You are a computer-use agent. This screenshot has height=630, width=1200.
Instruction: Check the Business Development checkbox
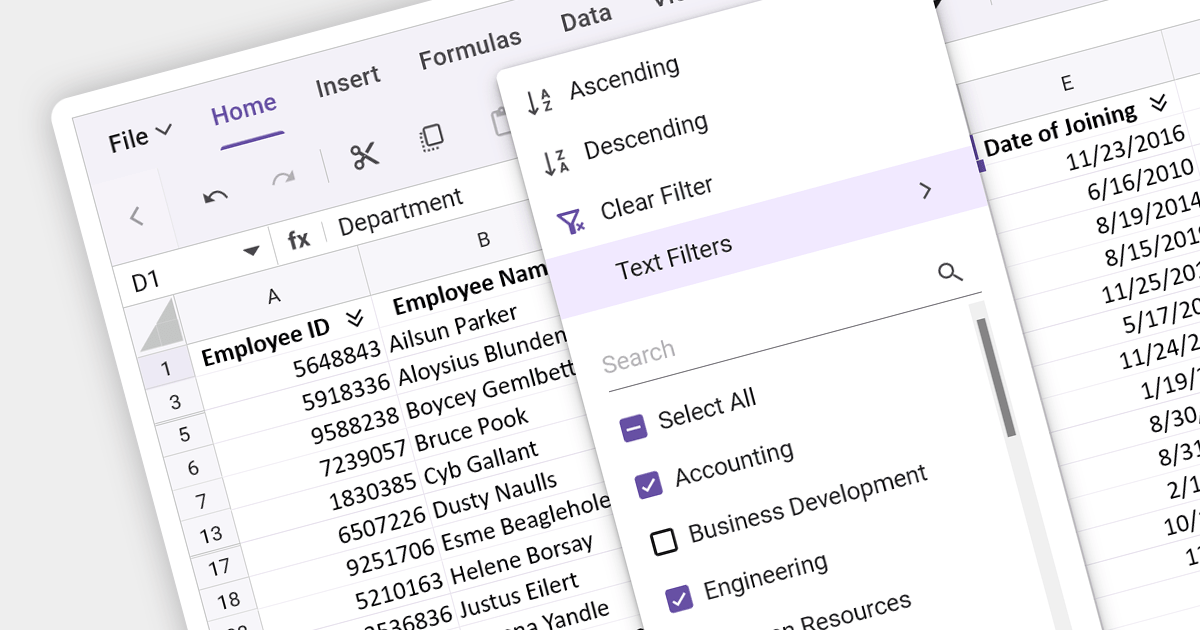pyautogui.click(x=664, y=542)
